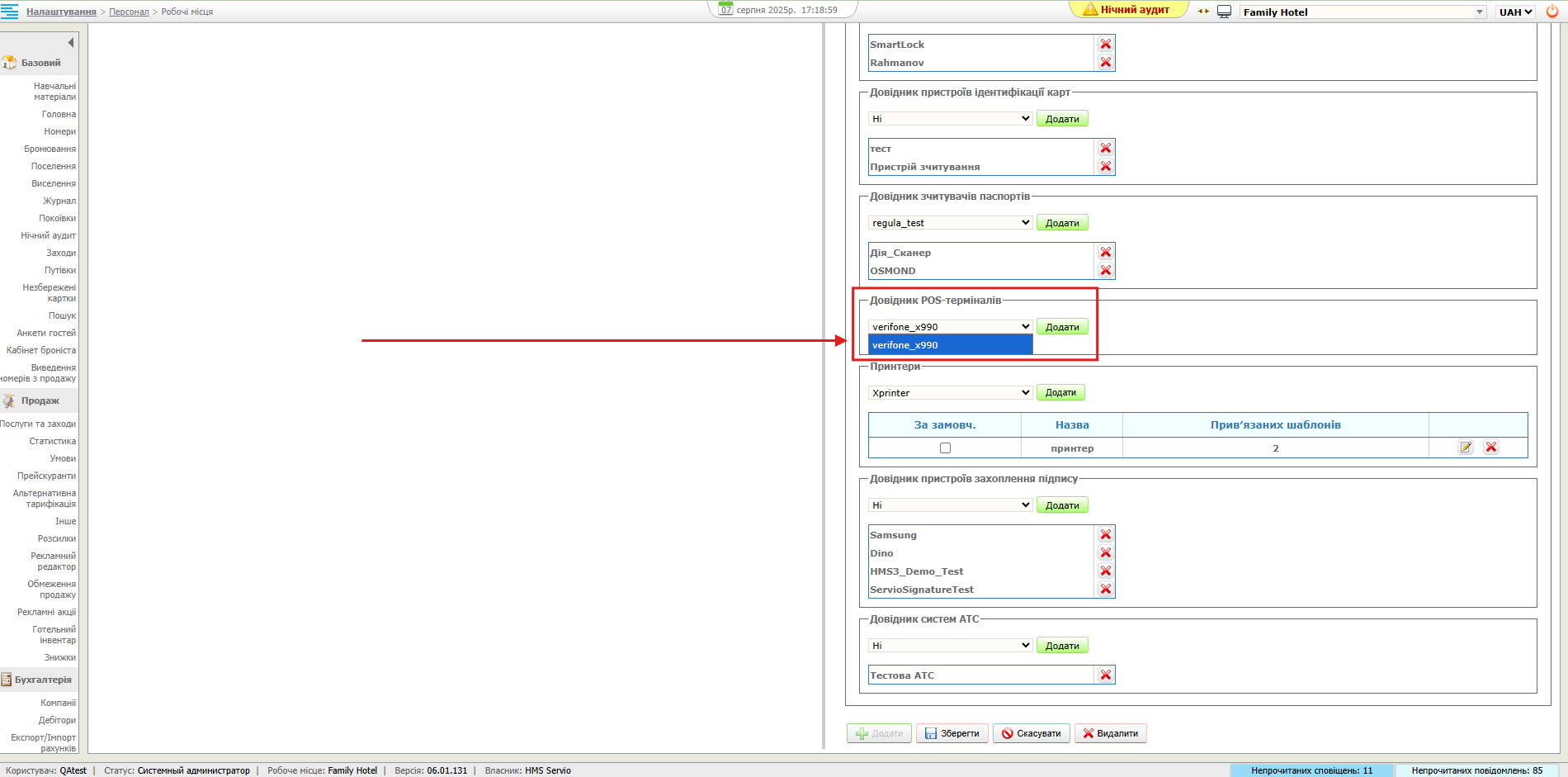Delete OSMOND passport reader entry
Viewport: 1568px width, 777px height.
click(1106, 271)
